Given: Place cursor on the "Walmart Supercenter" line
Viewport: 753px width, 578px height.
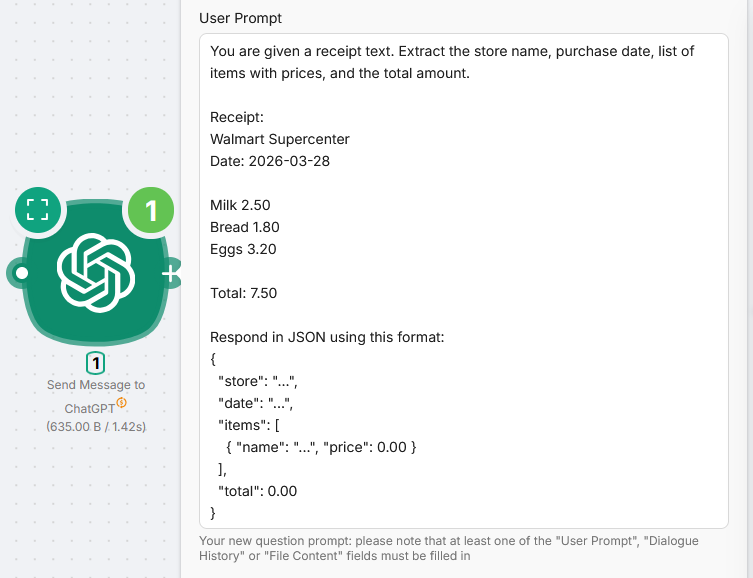Looking at the screenshot, I should (x=280, y=139).
